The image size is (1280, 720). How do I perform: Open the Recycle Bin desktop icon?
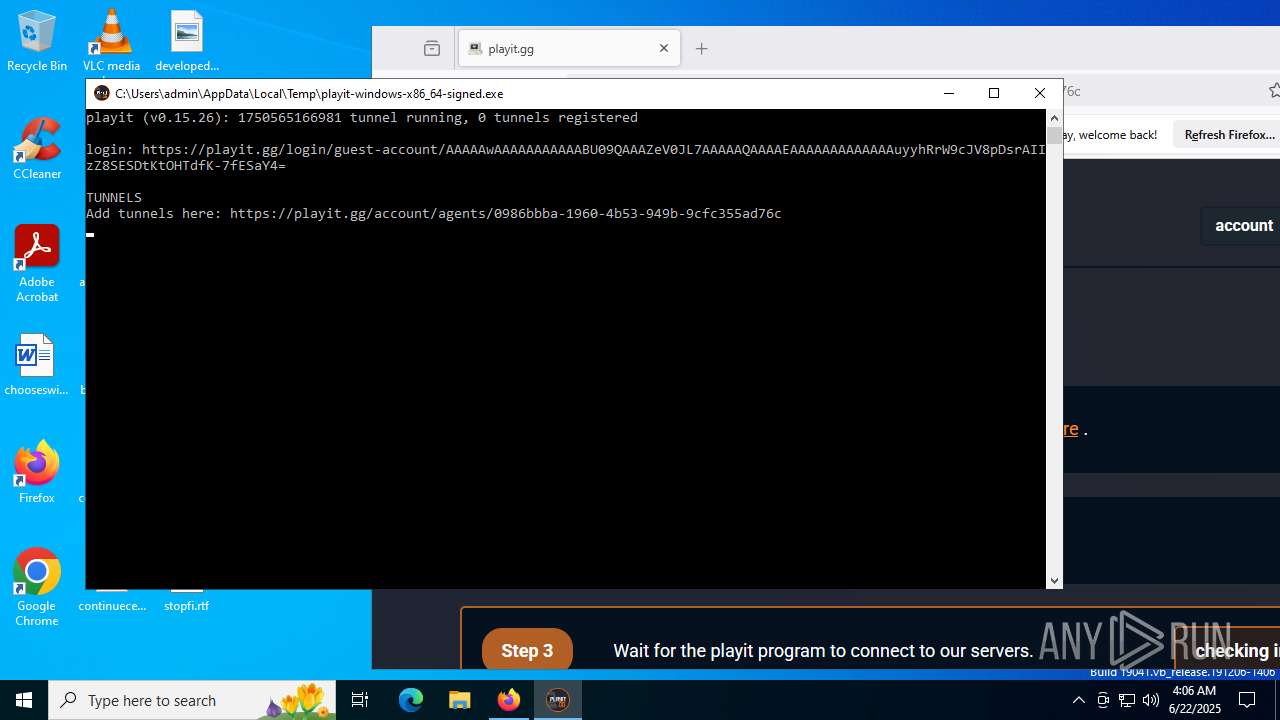(37, 42)
